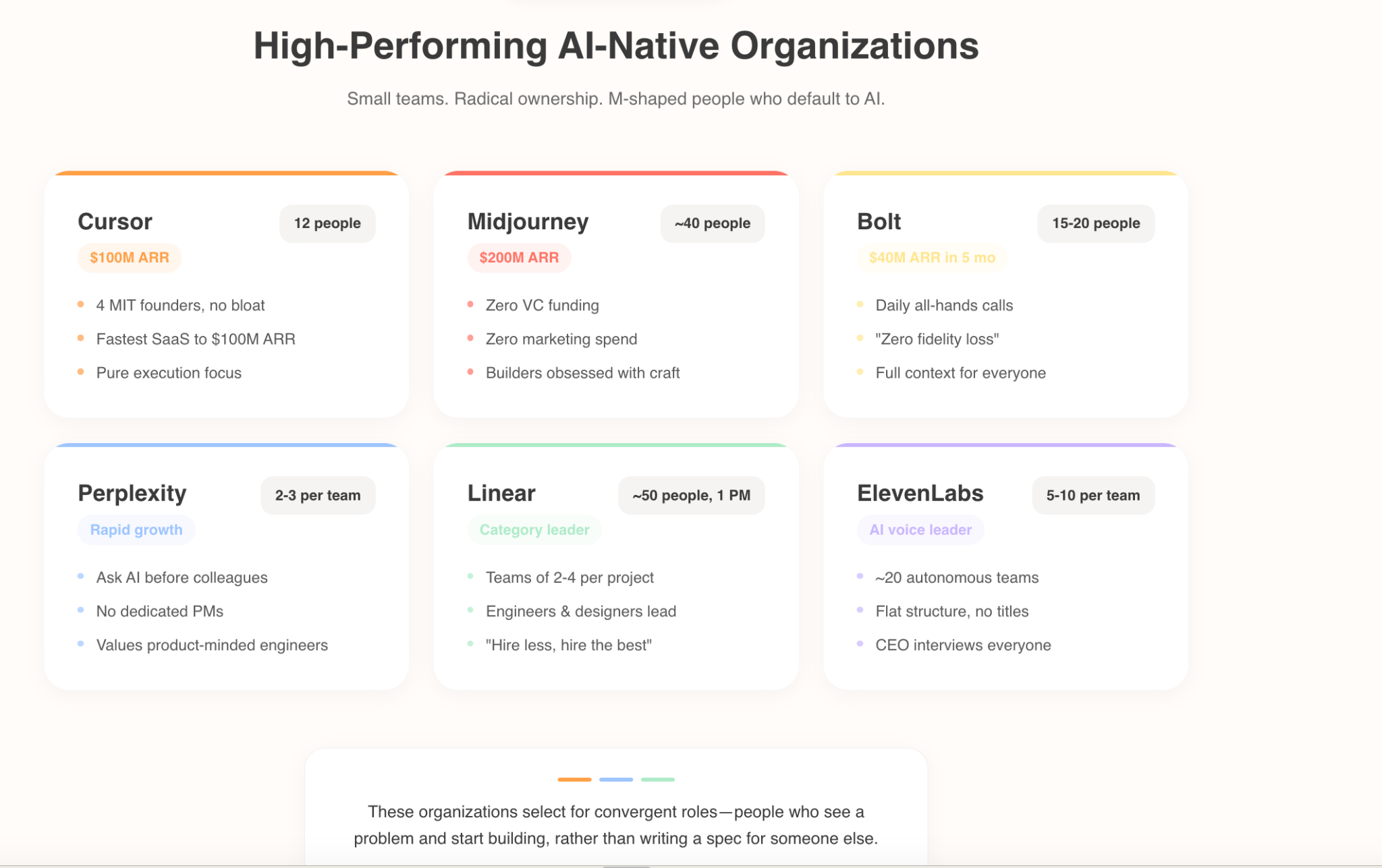Click the Bolt card heading

(x=879, y=222)
